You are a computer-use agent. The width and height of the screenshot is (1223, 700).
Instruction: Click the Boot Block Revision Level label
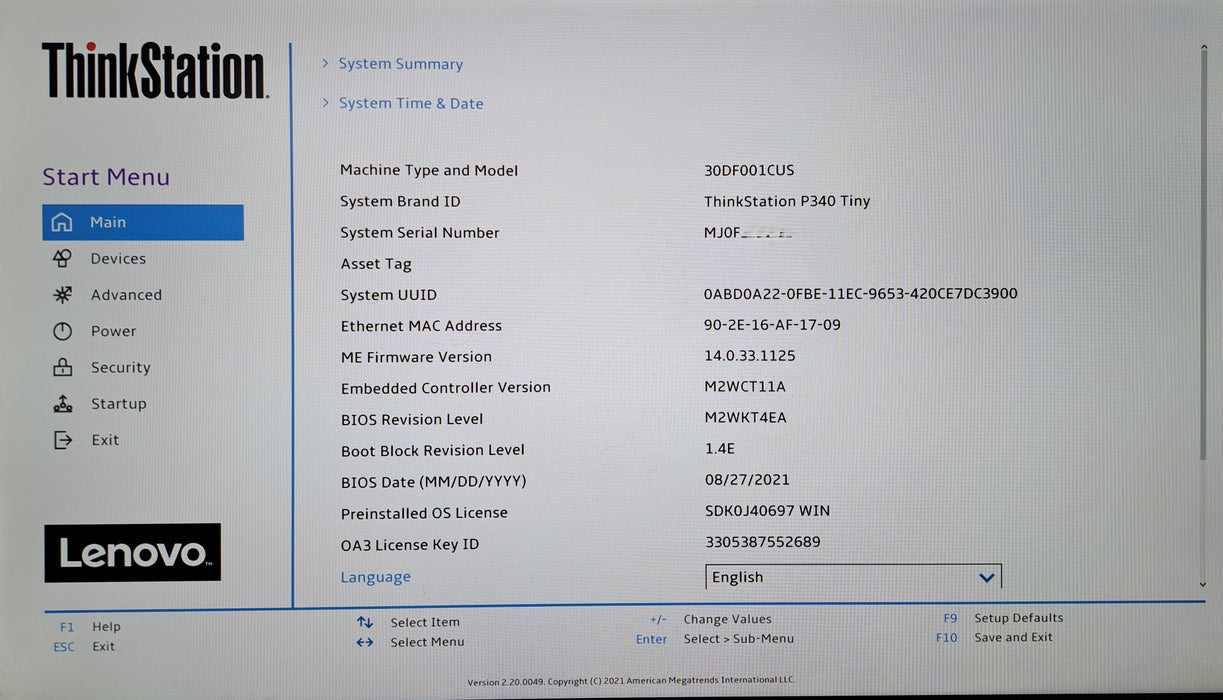(432, 451)
